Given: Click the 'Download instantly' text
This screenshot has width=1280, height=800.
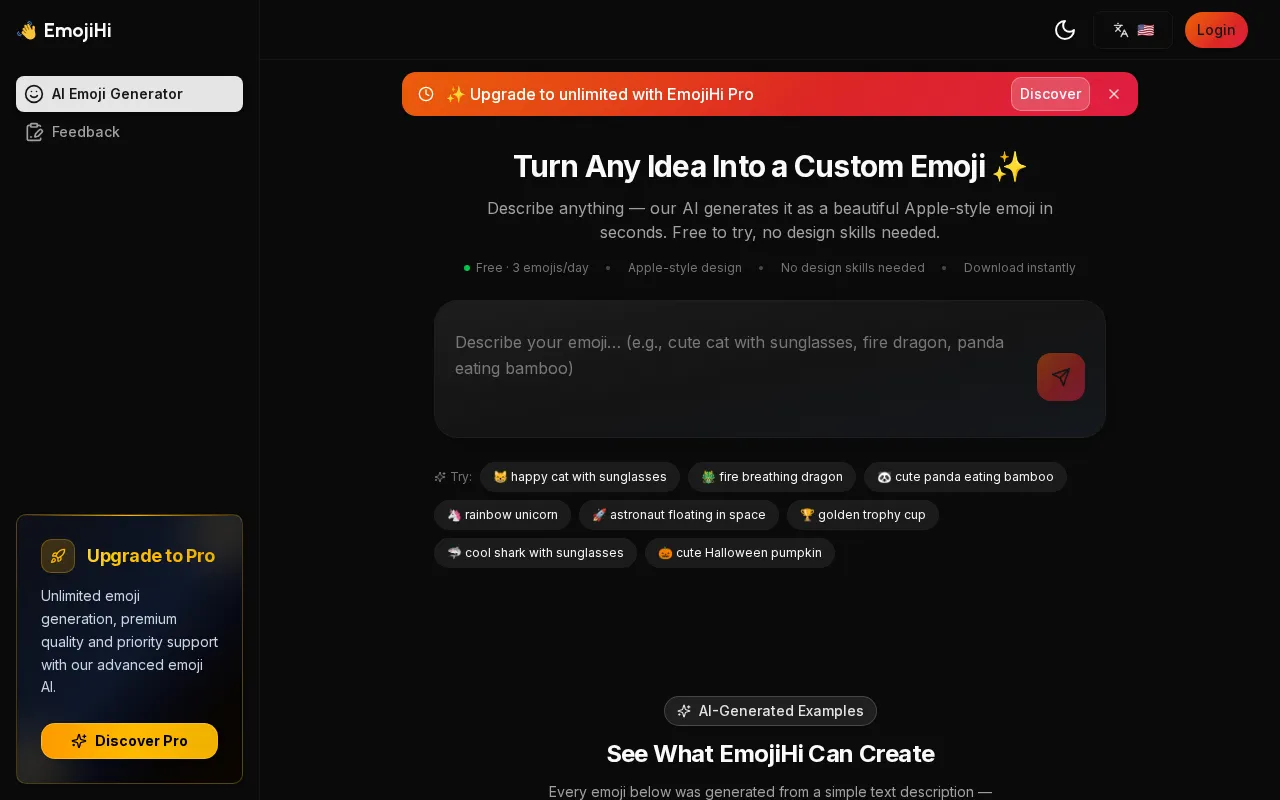Looking at the screenshot, I should 1020,268.
